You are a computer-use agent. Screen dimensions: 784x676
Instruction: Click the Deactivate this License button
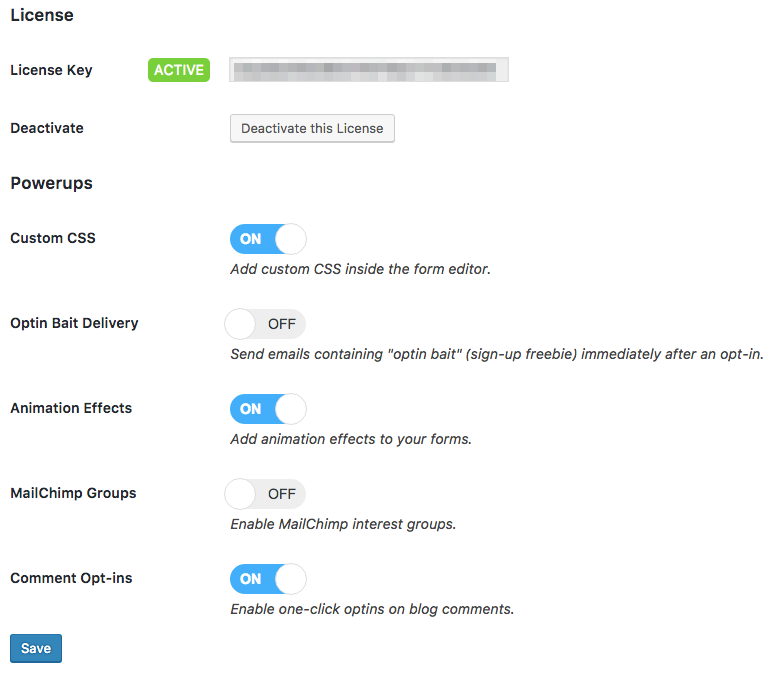pyautogui.click(x=312, y=129)
